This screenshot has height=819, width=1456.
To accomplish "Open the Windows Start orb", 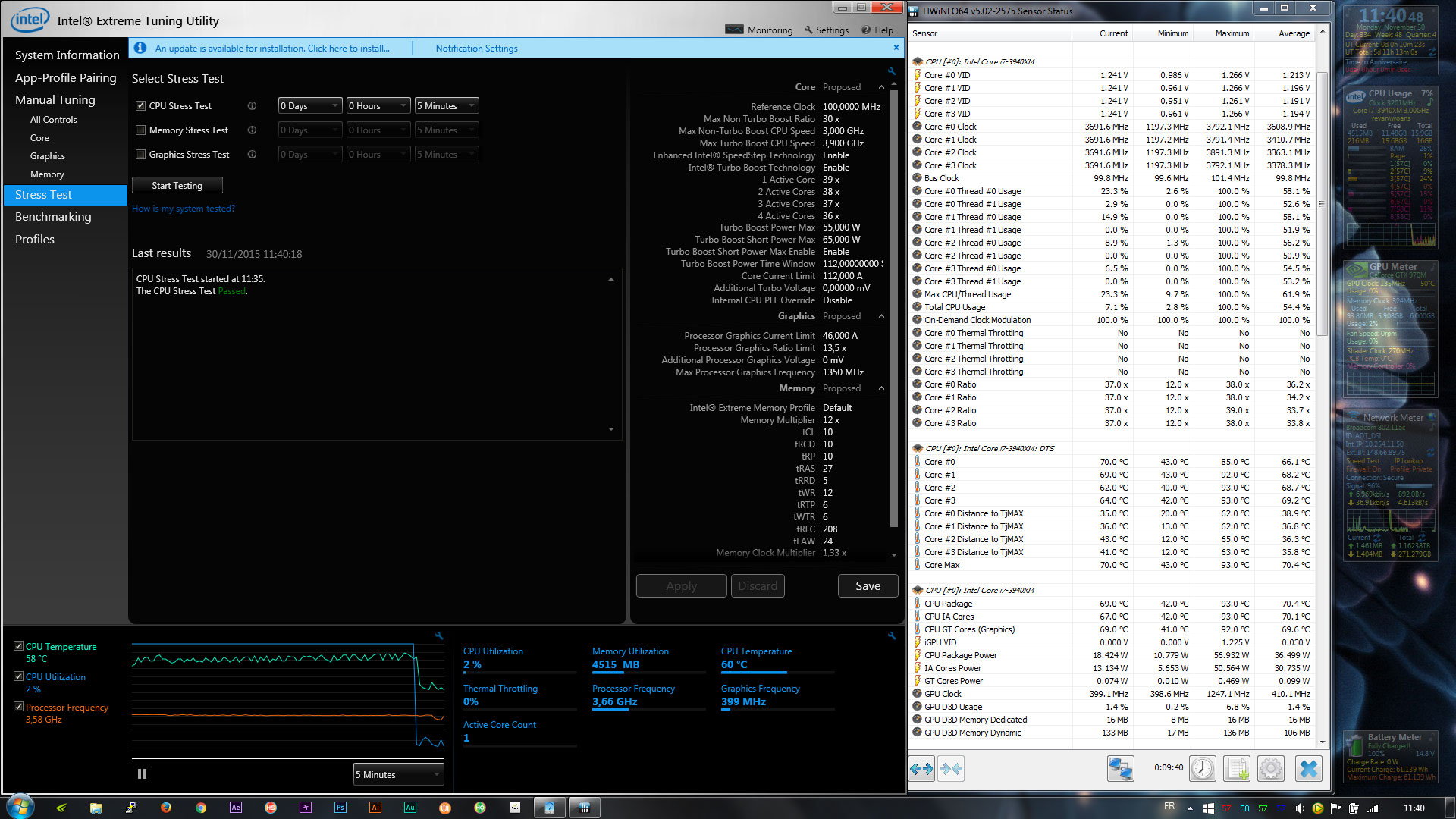I will click(x=20, y=807).
